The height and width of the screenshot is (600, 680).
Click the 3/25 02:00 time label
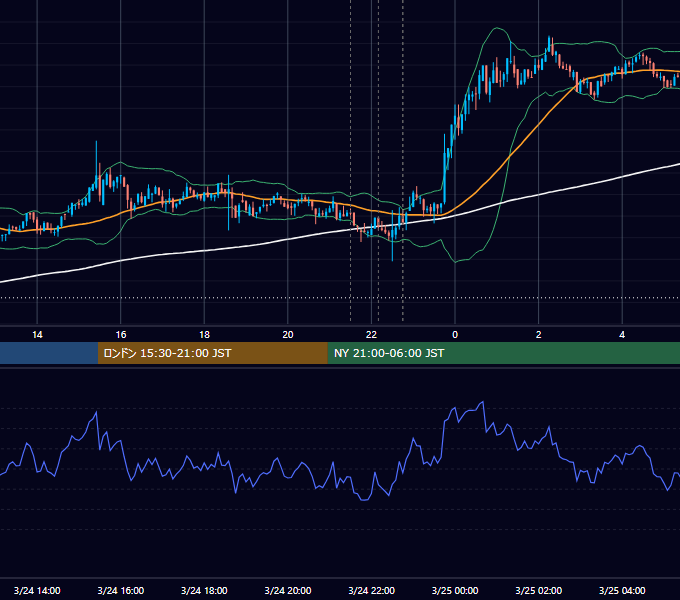click(x=539, y=590)
